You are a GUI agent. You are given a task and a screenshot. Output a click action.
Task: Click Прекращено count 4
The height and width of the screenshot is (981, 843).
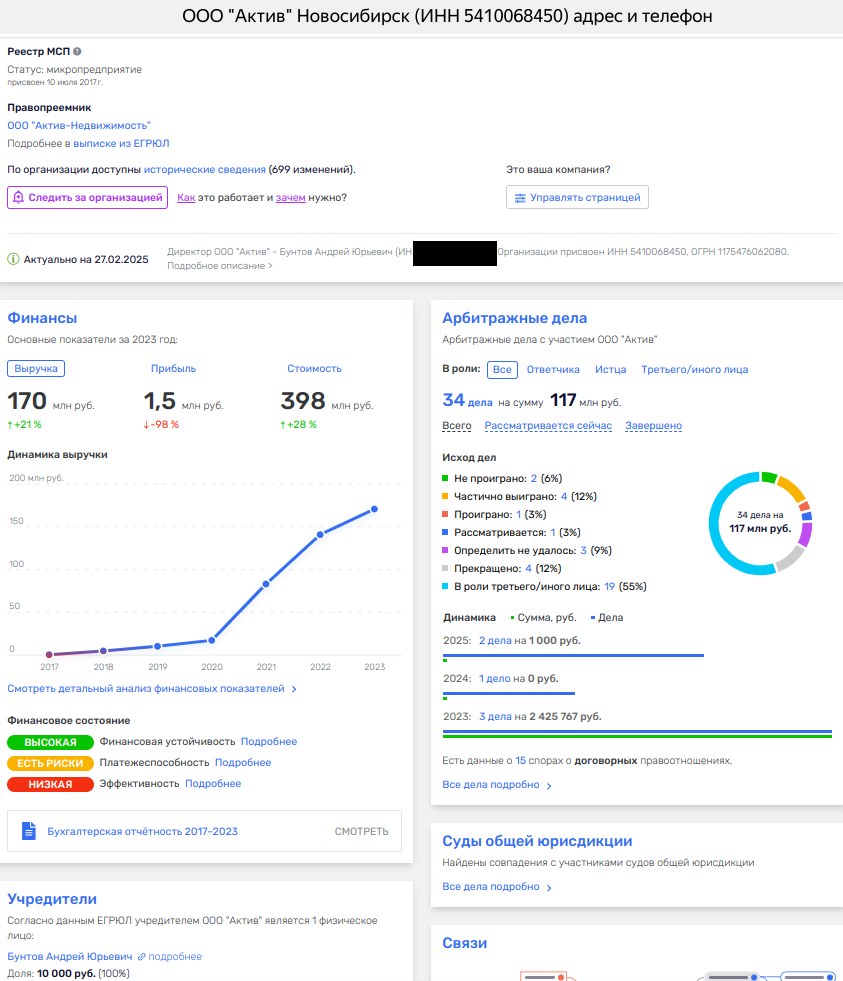[528, 569]
